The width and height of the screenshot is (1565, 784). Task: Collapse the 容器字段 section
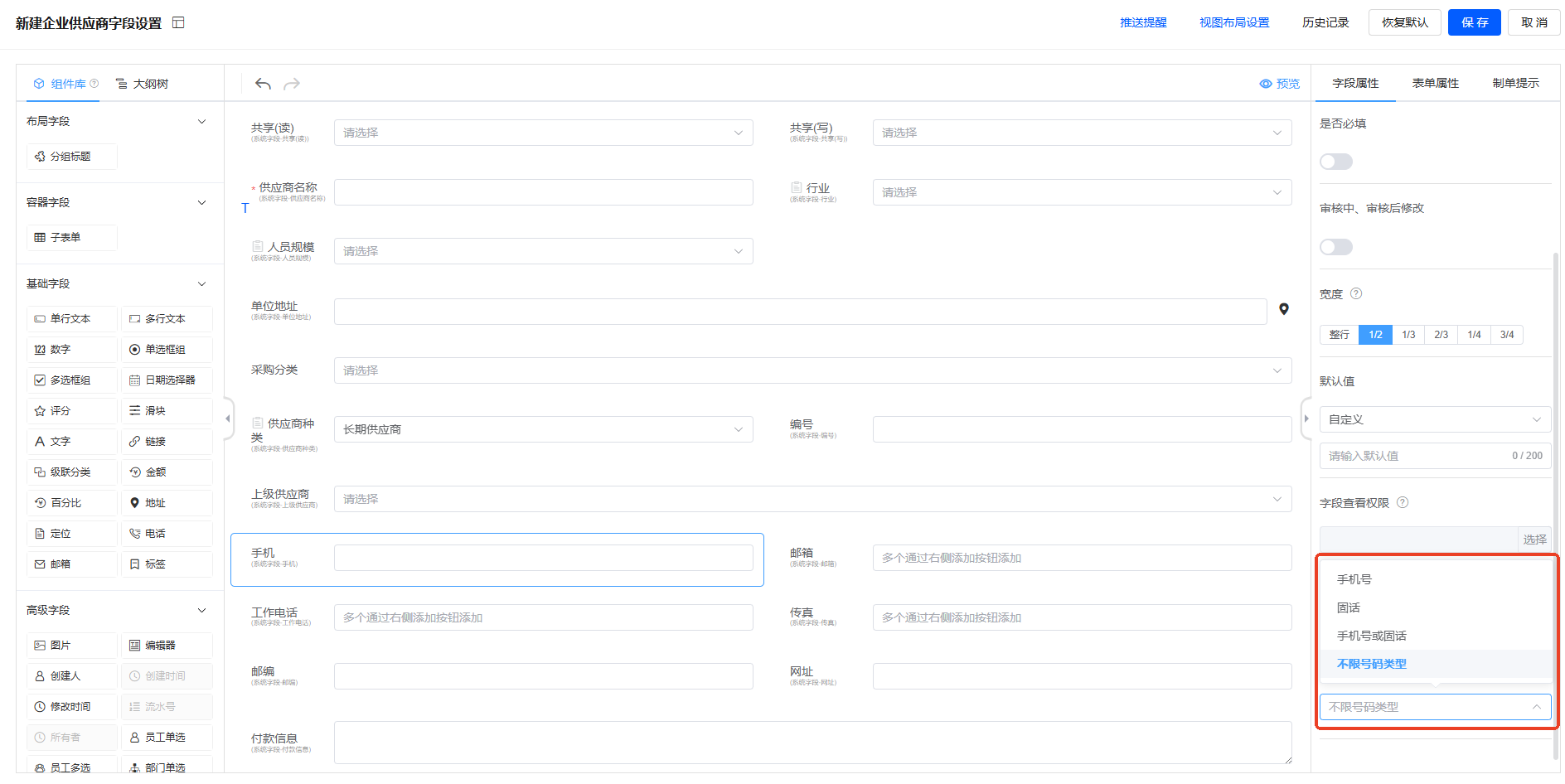click(x=201, y=203)
